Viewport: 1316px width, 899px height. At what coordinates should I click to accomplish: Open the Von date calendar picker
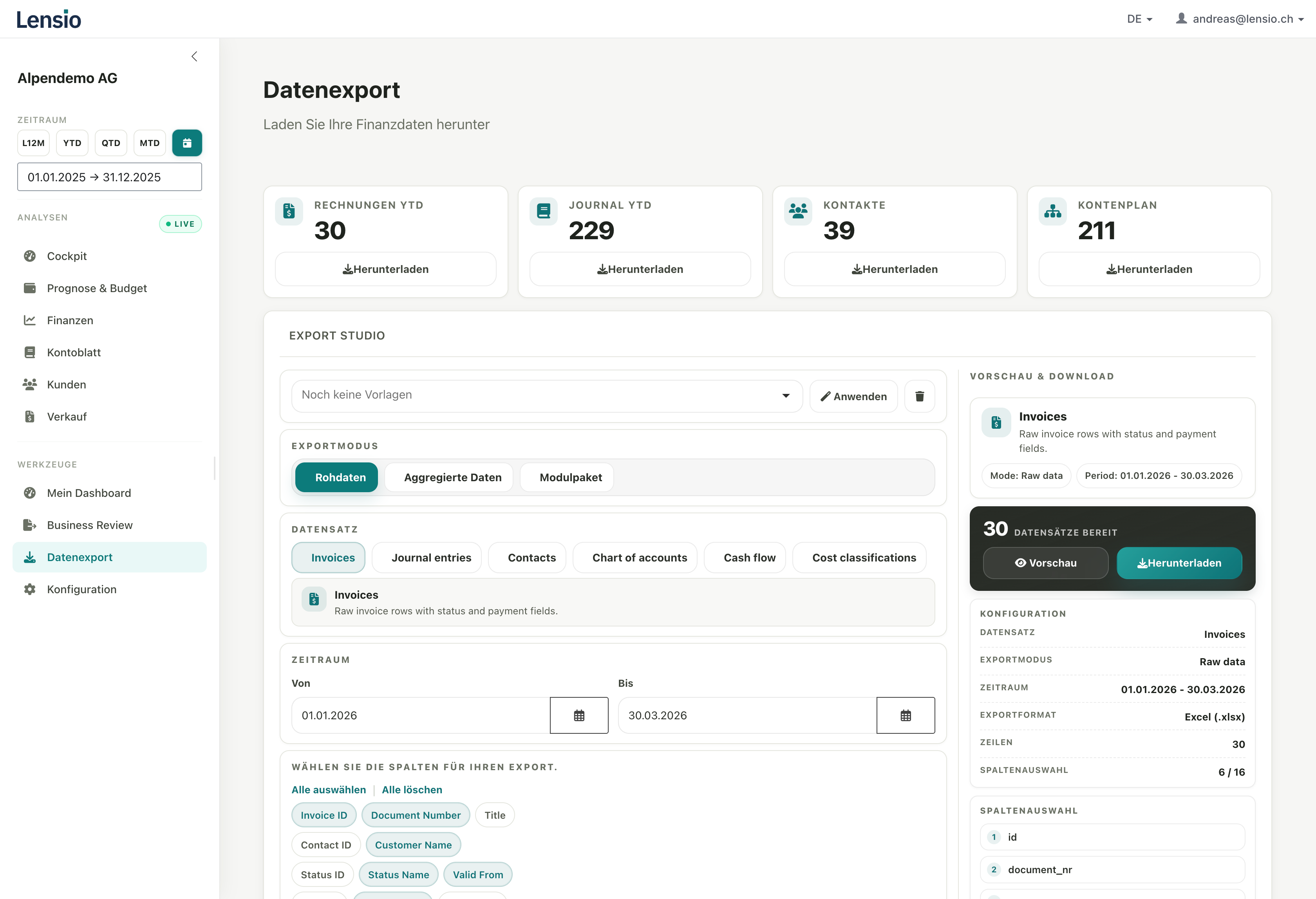(579, 715)
